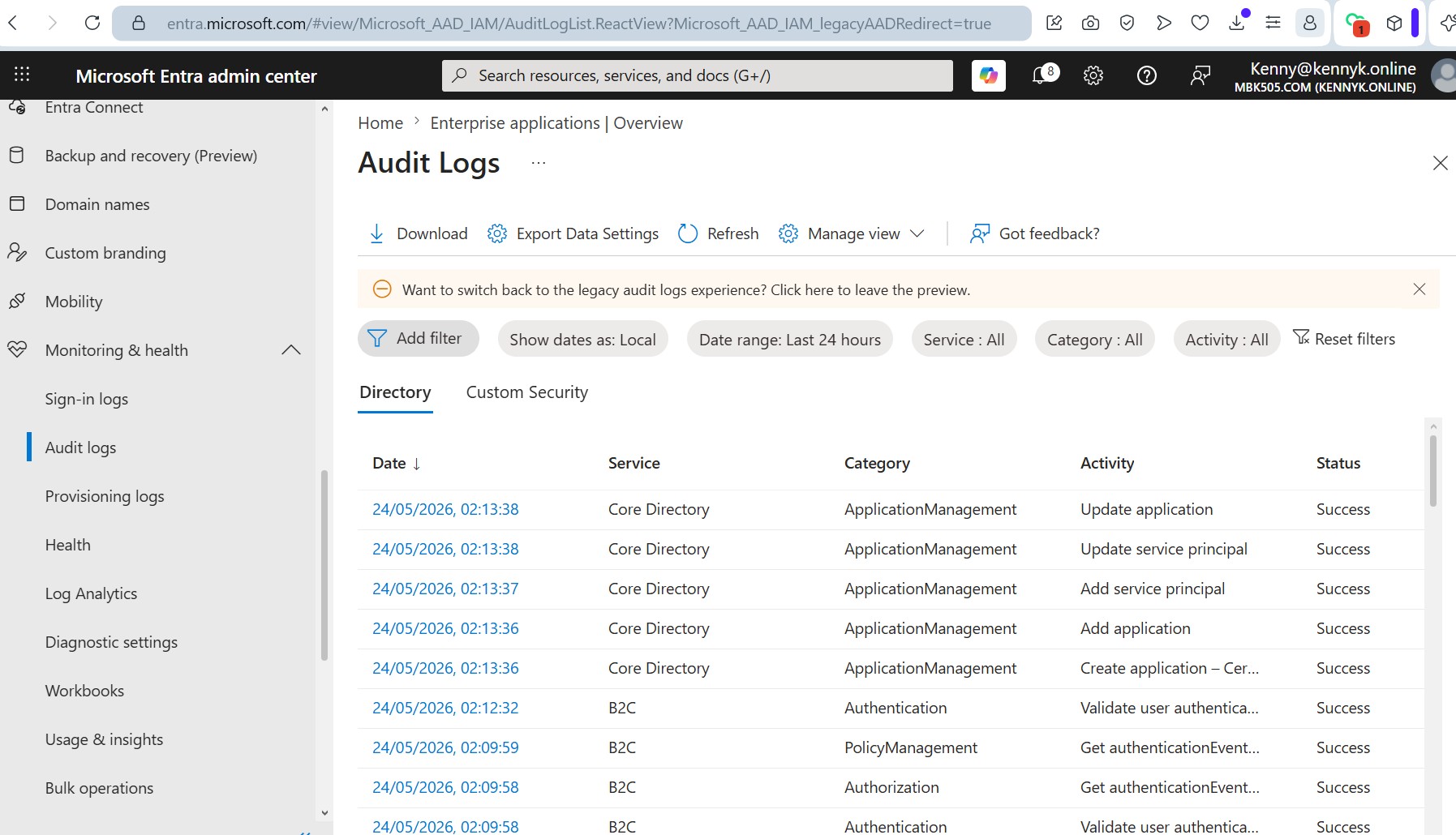Screen dimensions: 1456x835
Task: Open Usage & insights in sidebar
Action: [104, 739]
